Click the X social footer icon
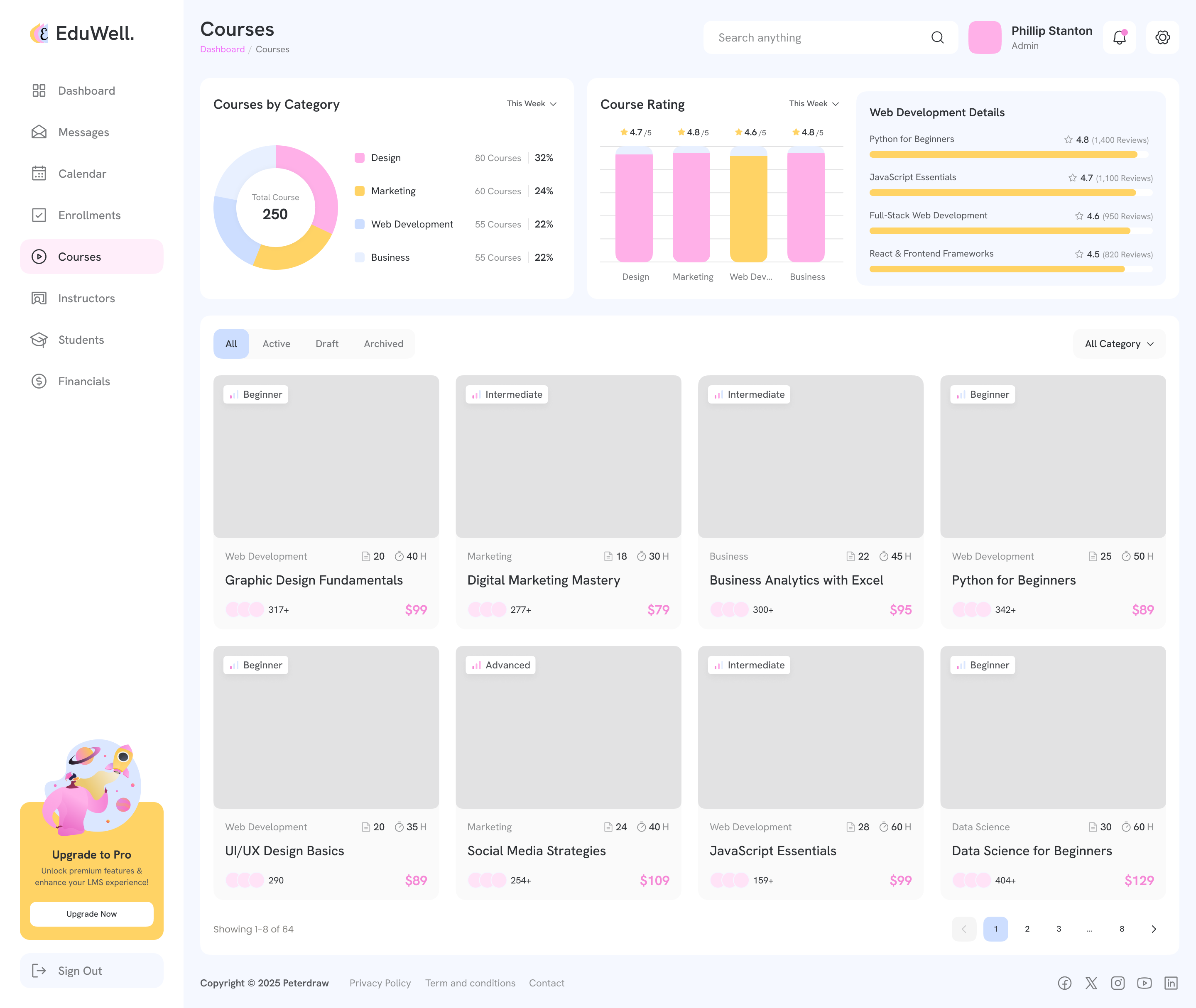 (1091, 983)
